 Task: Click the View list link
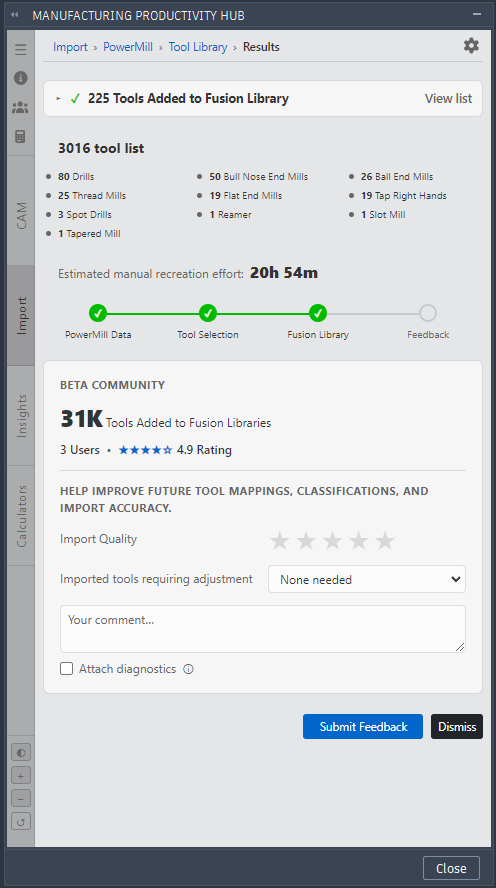point(448,99)
